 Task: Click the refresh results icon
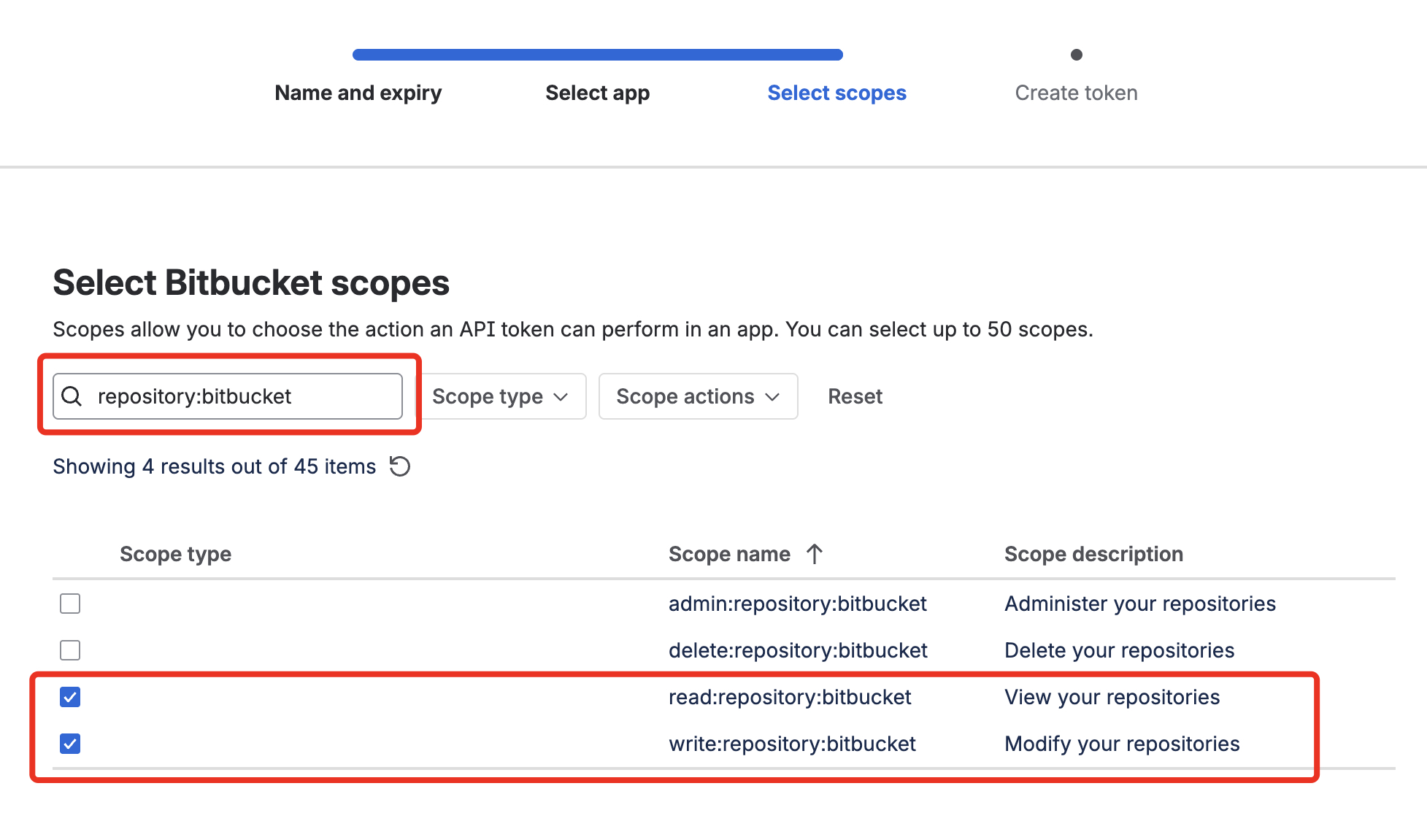pyautogui.click(x=400, y=466)
